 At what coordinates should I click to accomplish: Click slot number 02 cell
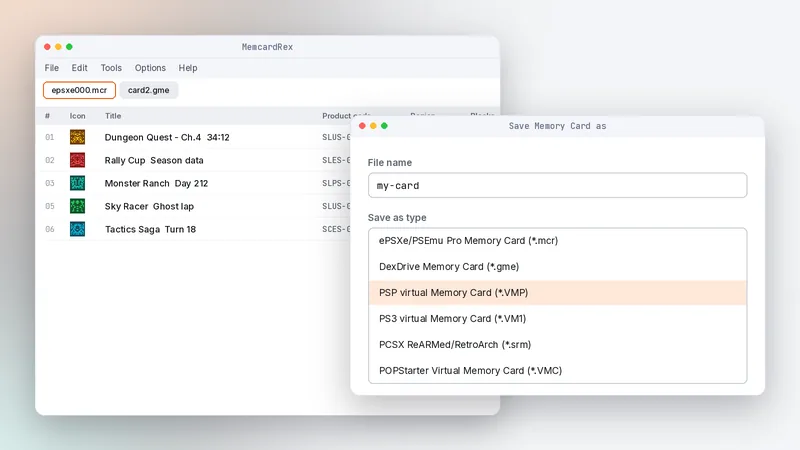tap(49, 160)
